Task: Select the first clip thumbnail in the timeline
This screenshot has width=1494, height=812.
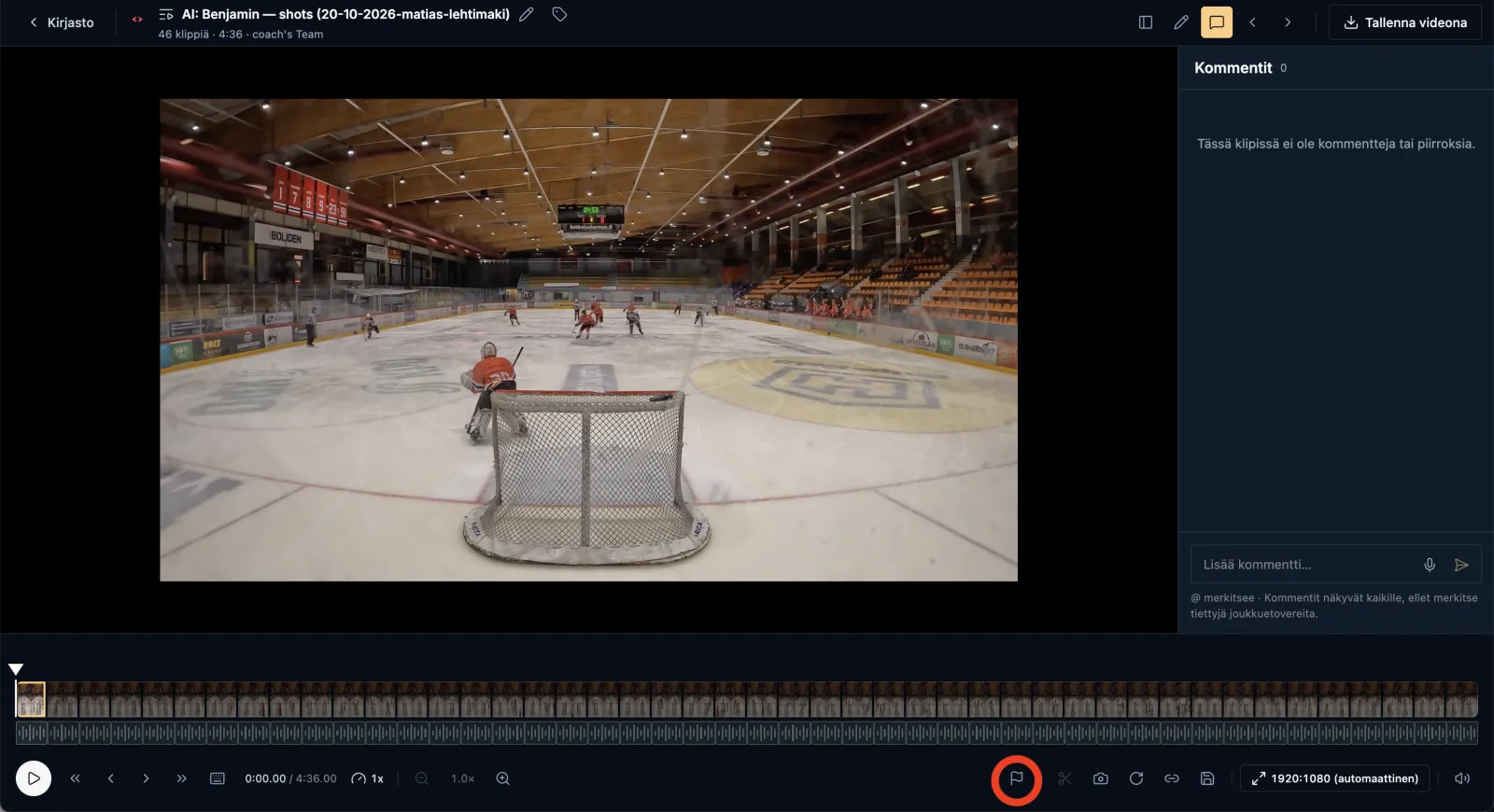Action: (31, 700)
